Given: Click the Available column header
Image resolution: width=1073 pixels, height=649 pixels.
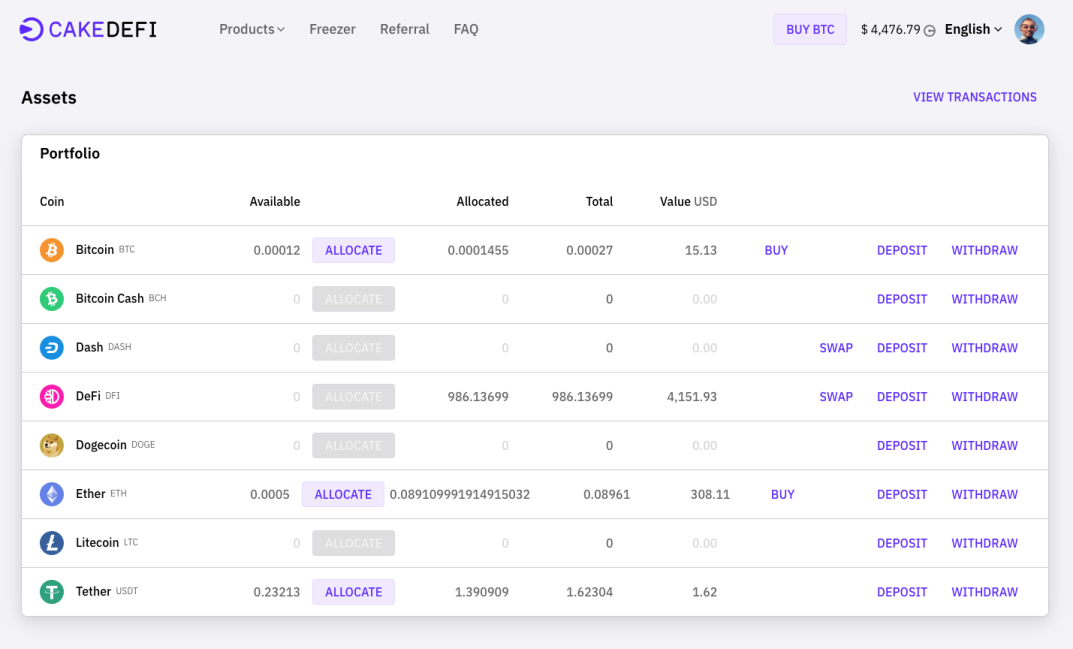Looking at the screenshot, I should click(274, 201).
